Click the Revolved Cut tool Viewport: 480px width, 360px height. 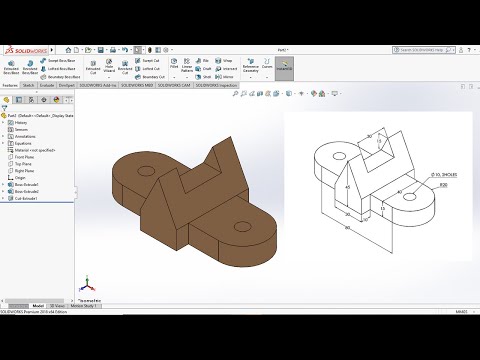125,67
